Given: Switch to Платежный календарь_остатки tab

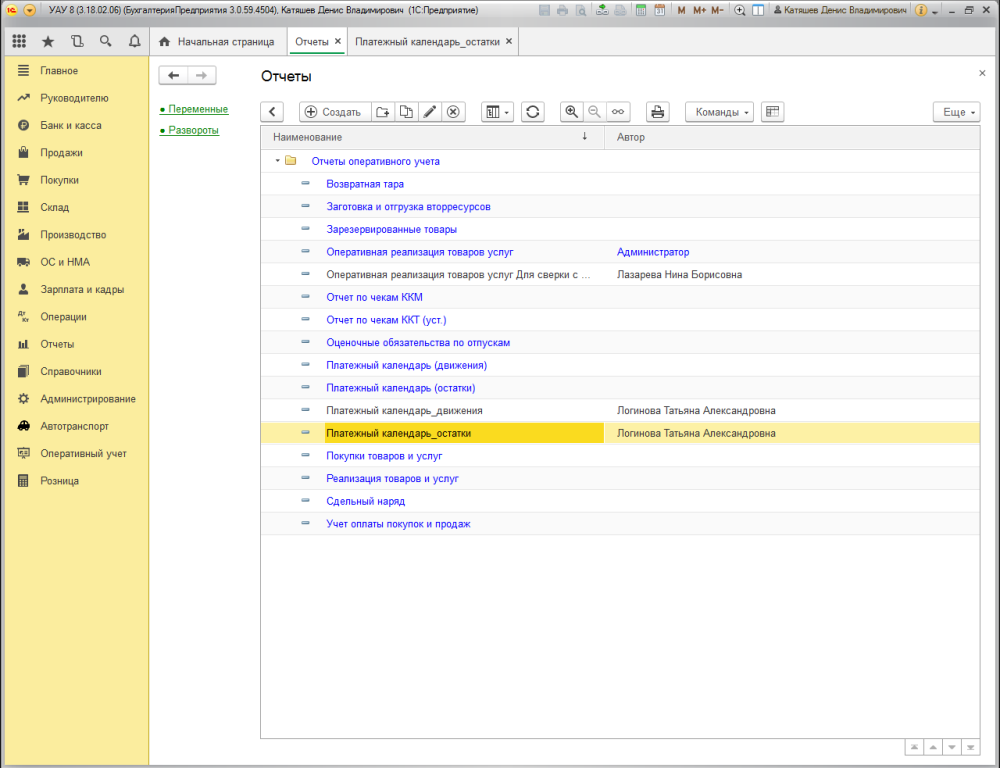Looking at the screenshot, I should pos(427,41).
